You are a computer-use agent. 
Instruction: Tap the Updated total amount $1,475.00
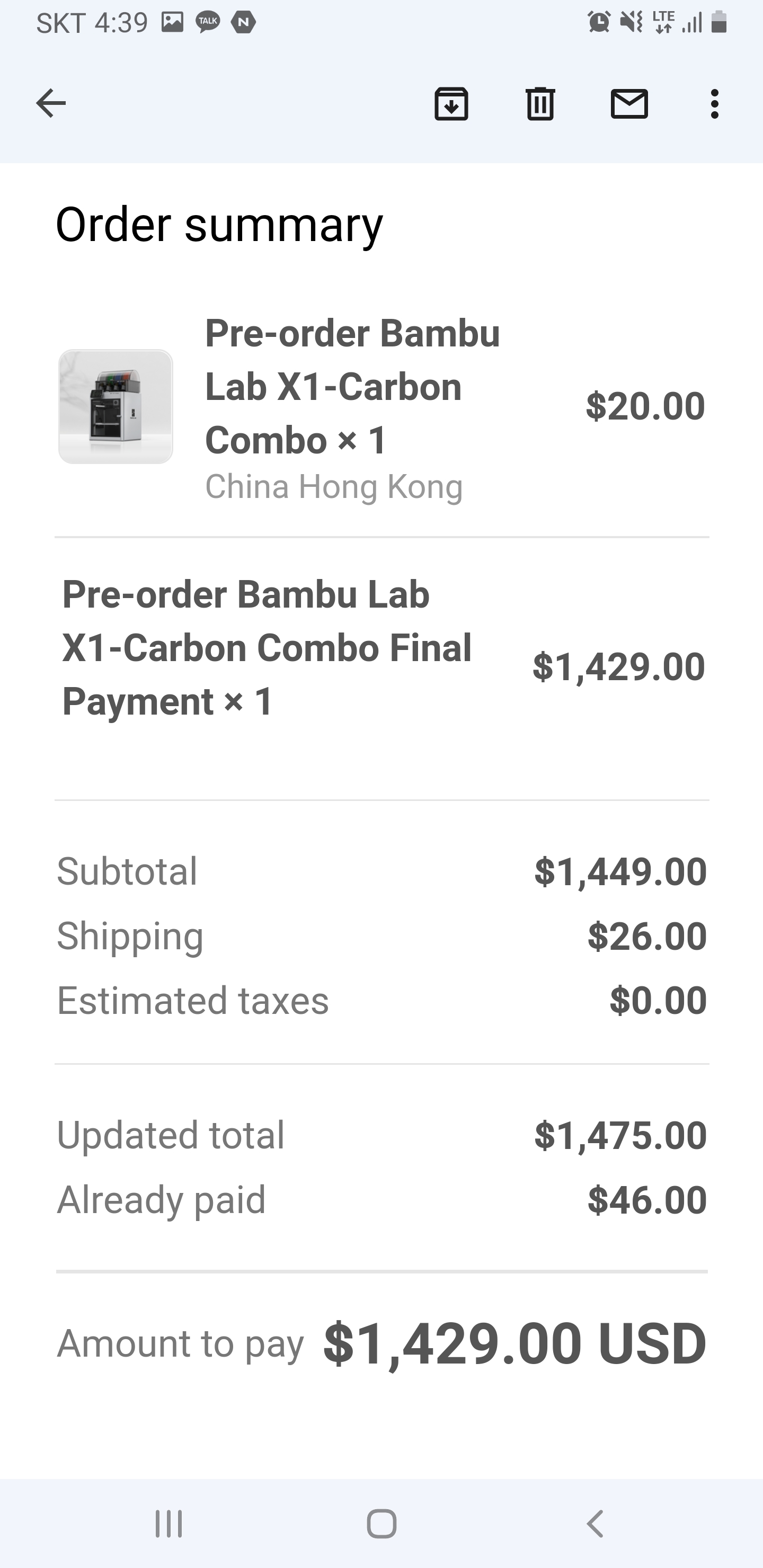tap(620, 1135)
